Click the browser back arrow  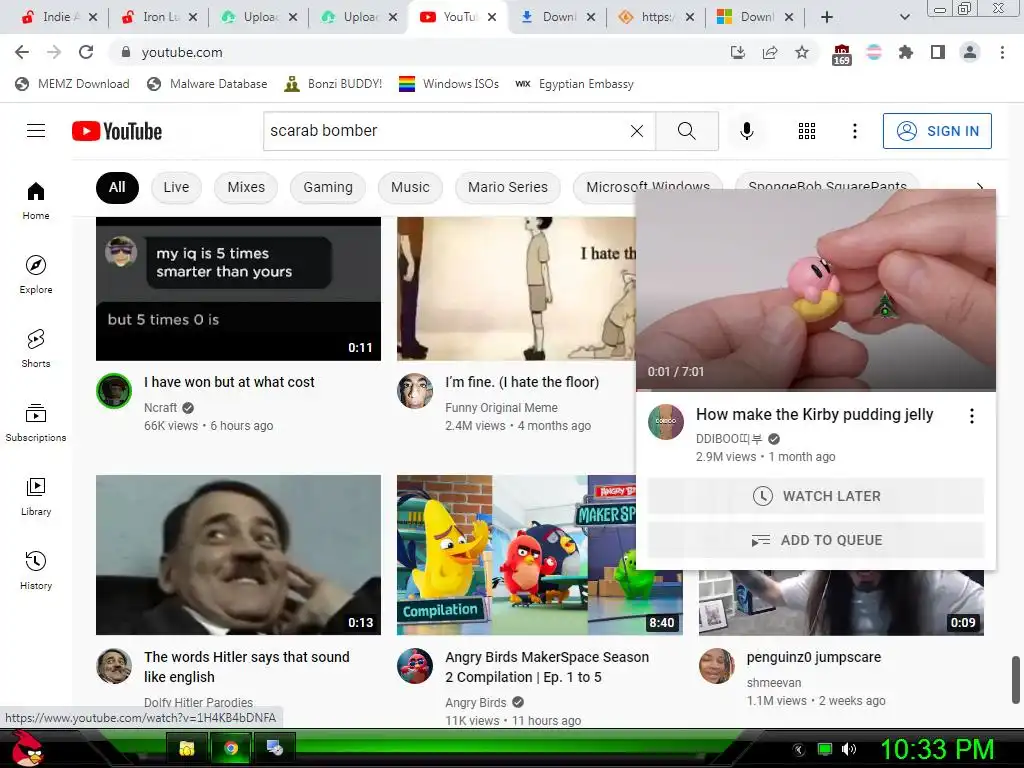click(22, 52)
